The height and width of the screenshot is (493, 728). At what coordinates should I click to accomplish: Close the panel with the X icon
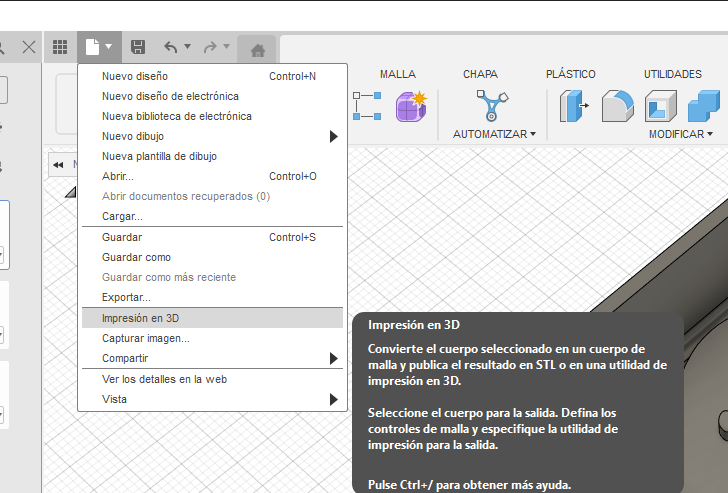click(x=29, y=47)
